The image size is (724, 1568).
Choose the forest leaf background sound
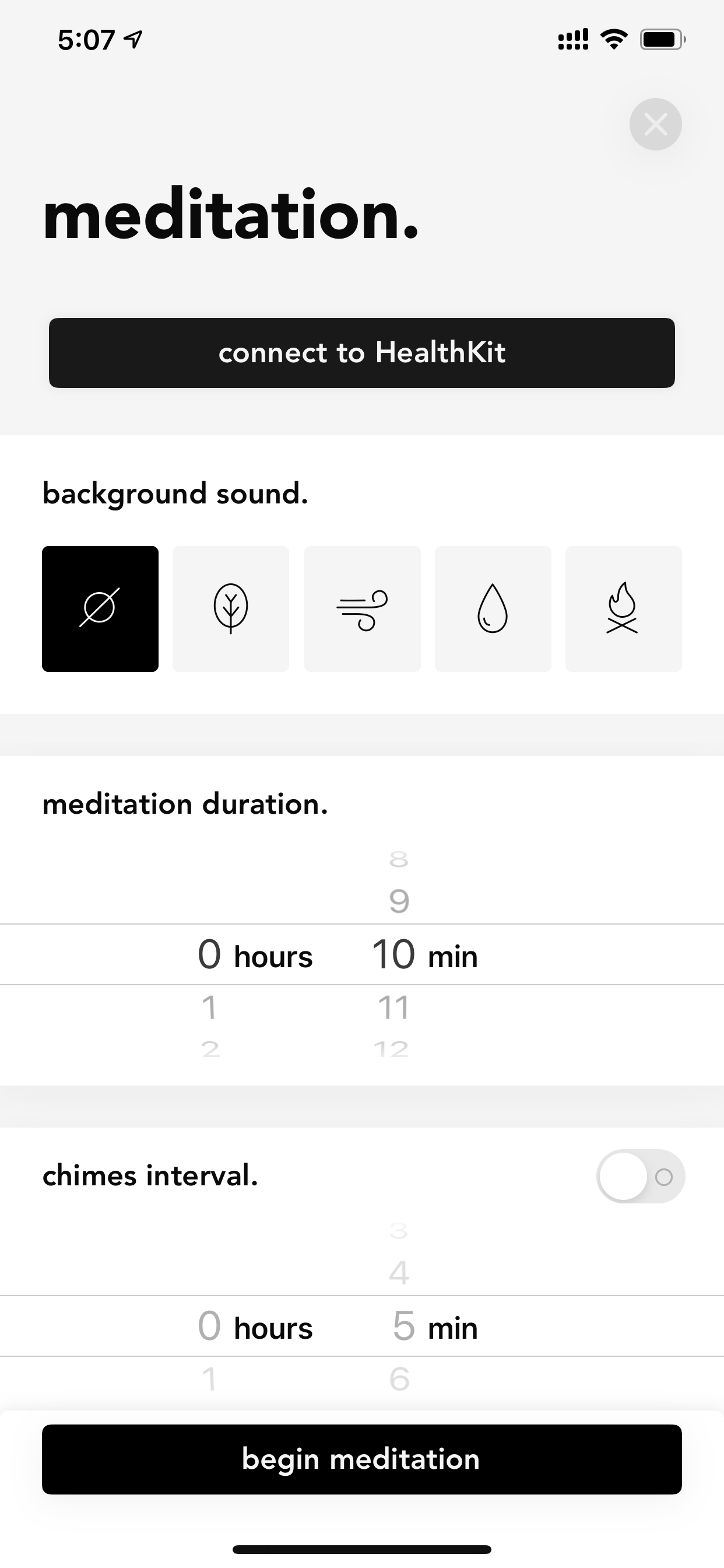tap(231, 608)
